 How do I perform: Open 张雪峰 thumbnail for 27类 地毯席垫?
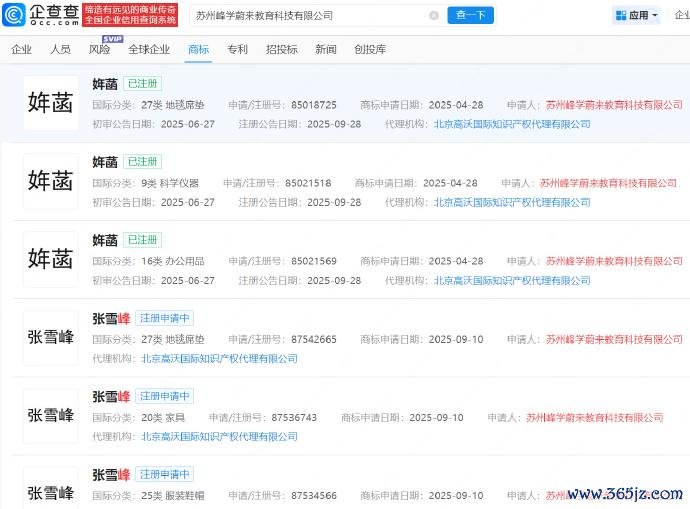[51, 337]
